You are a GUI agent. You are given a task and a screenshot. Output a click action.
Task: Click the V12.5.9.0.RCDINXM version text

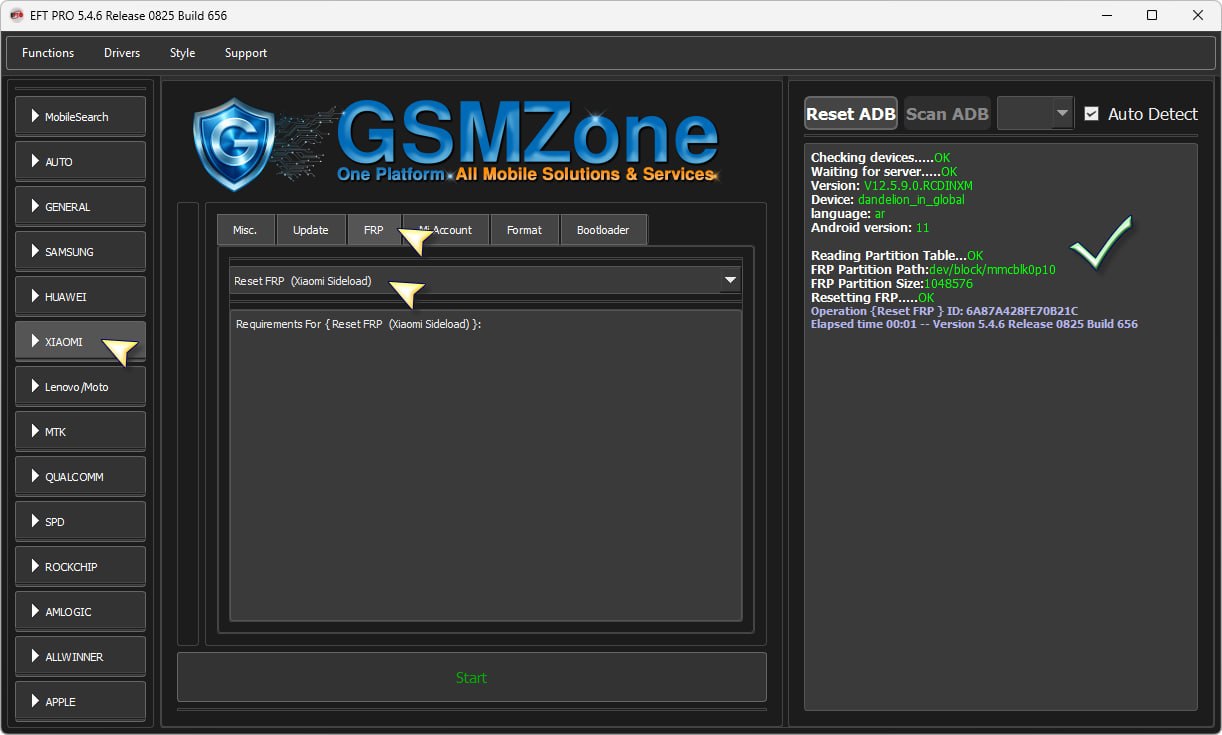point(918,185)
